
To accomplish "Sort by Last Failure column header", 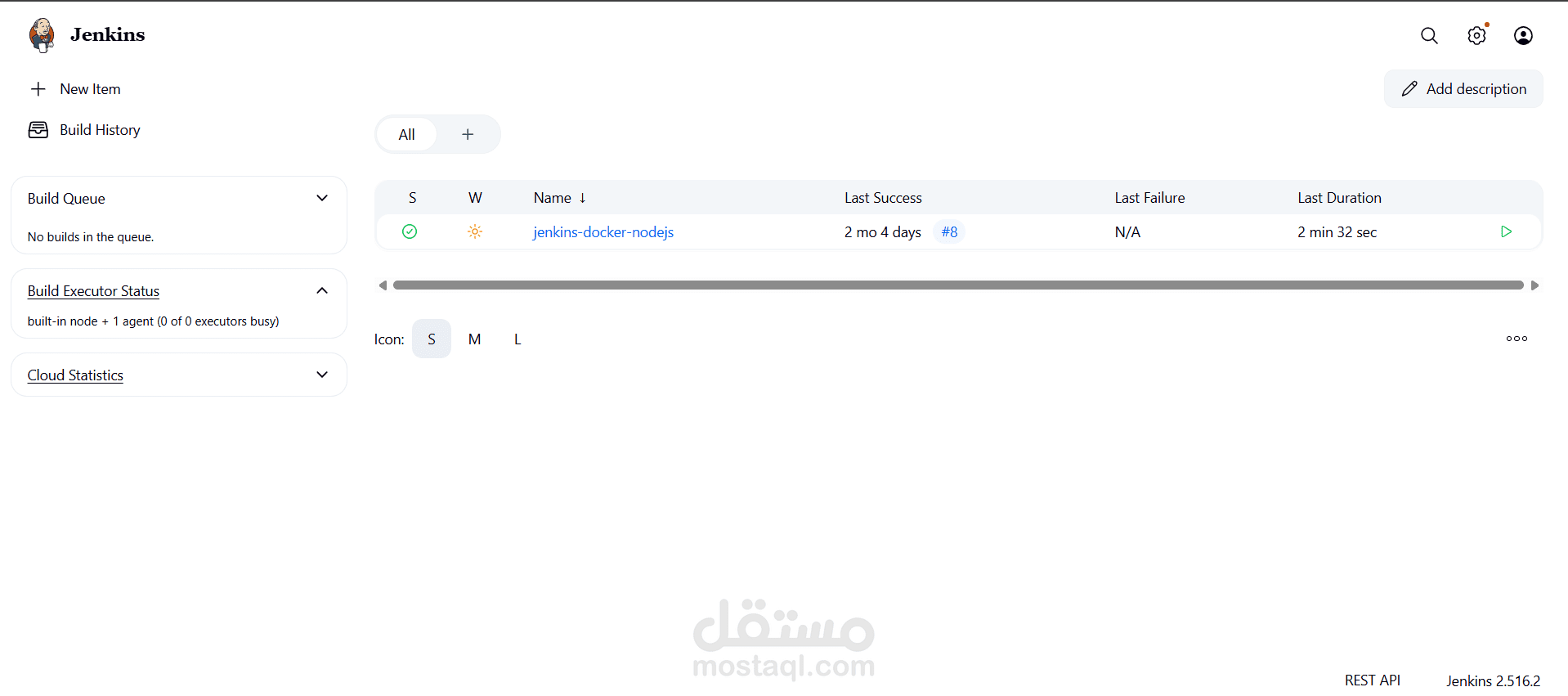I will [x=1149, y=198].
